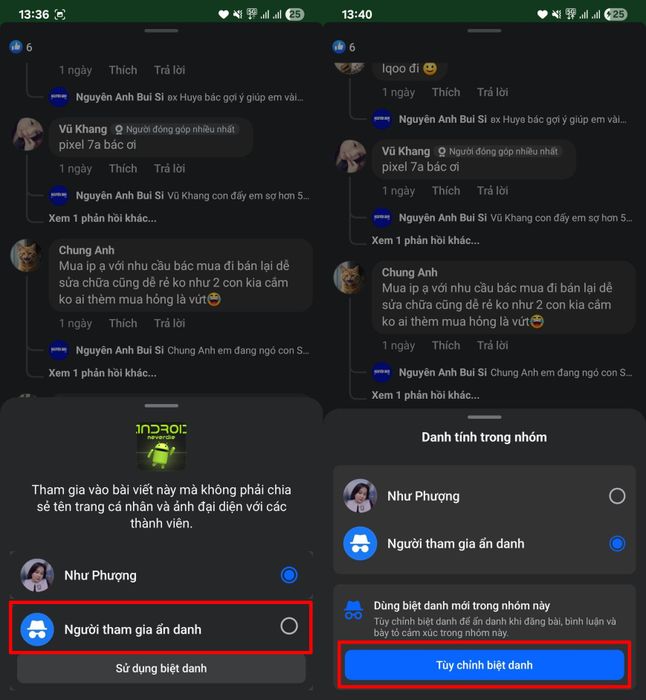Click the like reaction icon on right screen
The height and width of the screenshot is (700, 646).
339,46
